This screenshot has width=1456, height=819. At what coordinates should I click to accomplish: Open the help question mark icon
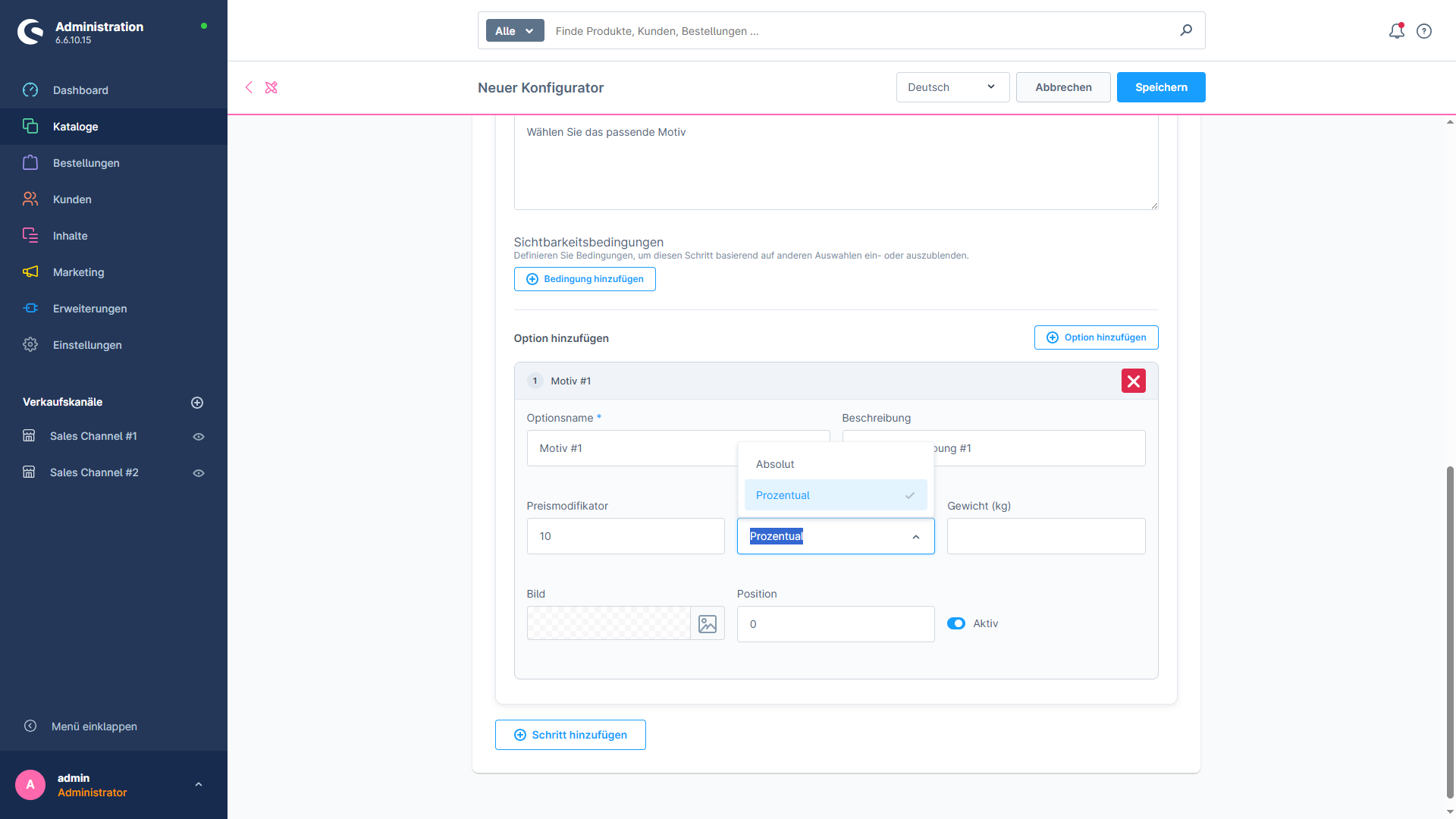[1424, 31]
